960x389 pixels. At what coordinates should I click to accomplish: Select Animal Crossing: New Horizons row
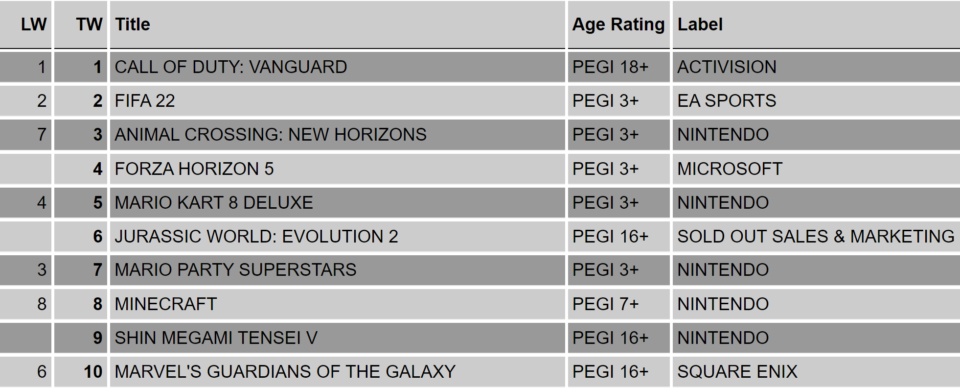pyautogui.click(x=480, y=135)
